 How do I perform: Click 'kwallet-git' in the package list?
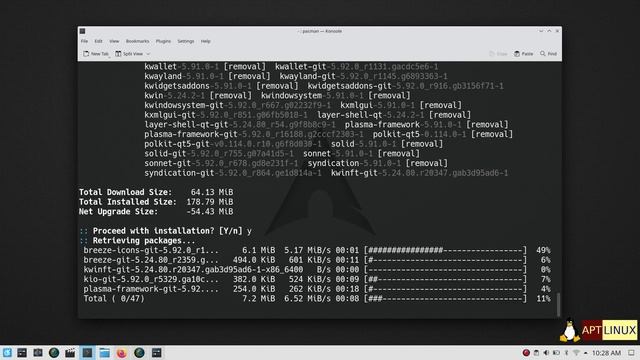(300, 67)
